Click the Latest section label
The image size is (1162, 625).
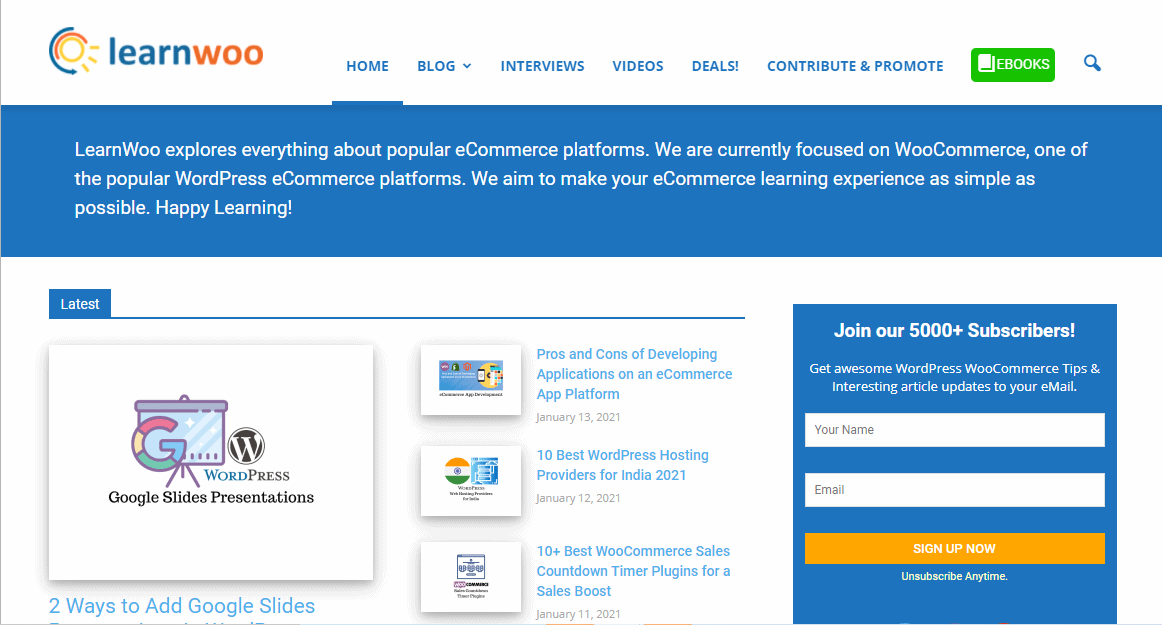(80, 304)
